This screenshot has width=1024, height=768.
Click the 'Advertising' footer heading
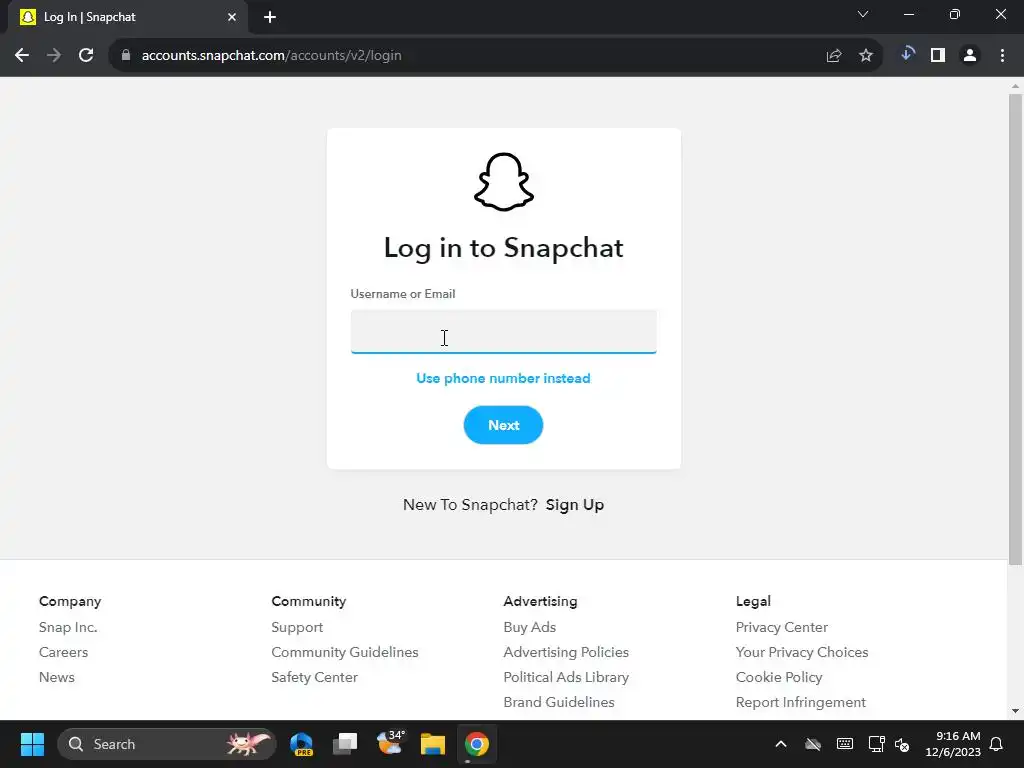[540, 601]
